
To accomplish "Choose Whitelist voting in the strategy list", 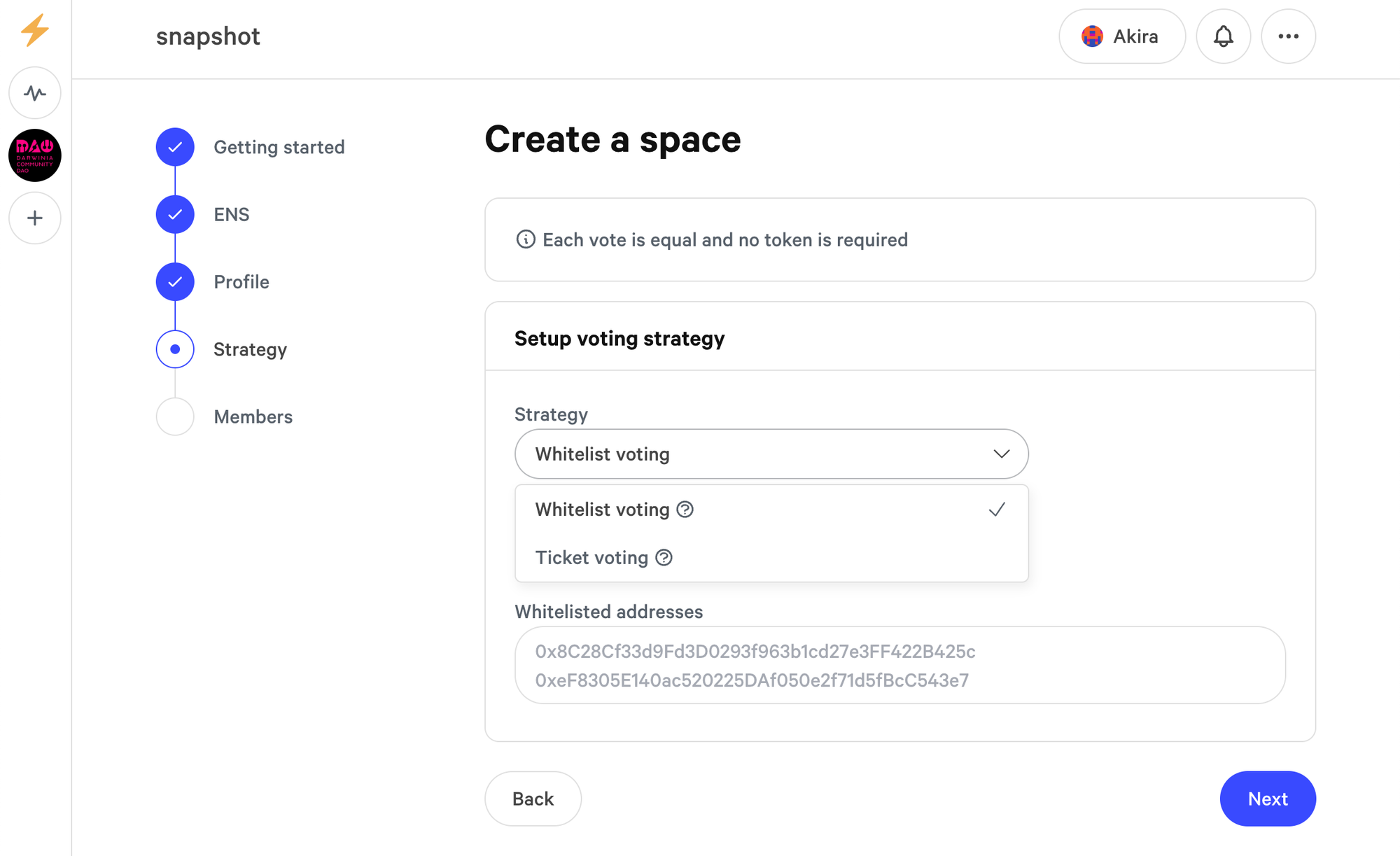I will click(602, 510).
